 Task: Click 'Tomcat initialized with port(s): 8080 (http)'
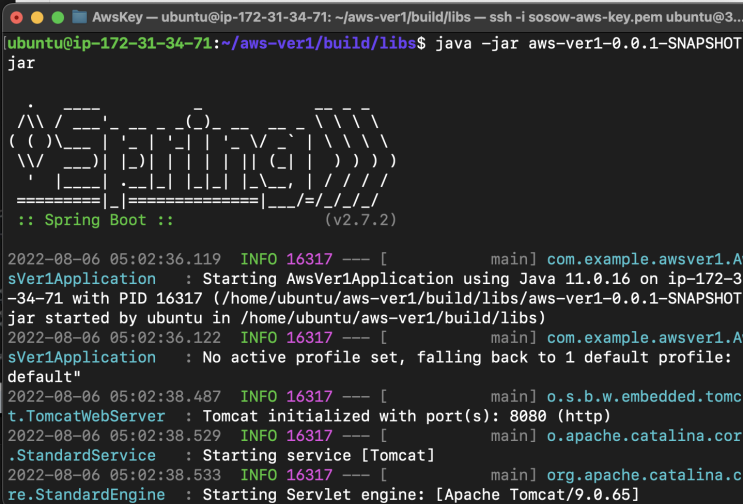tap(407, 416)
